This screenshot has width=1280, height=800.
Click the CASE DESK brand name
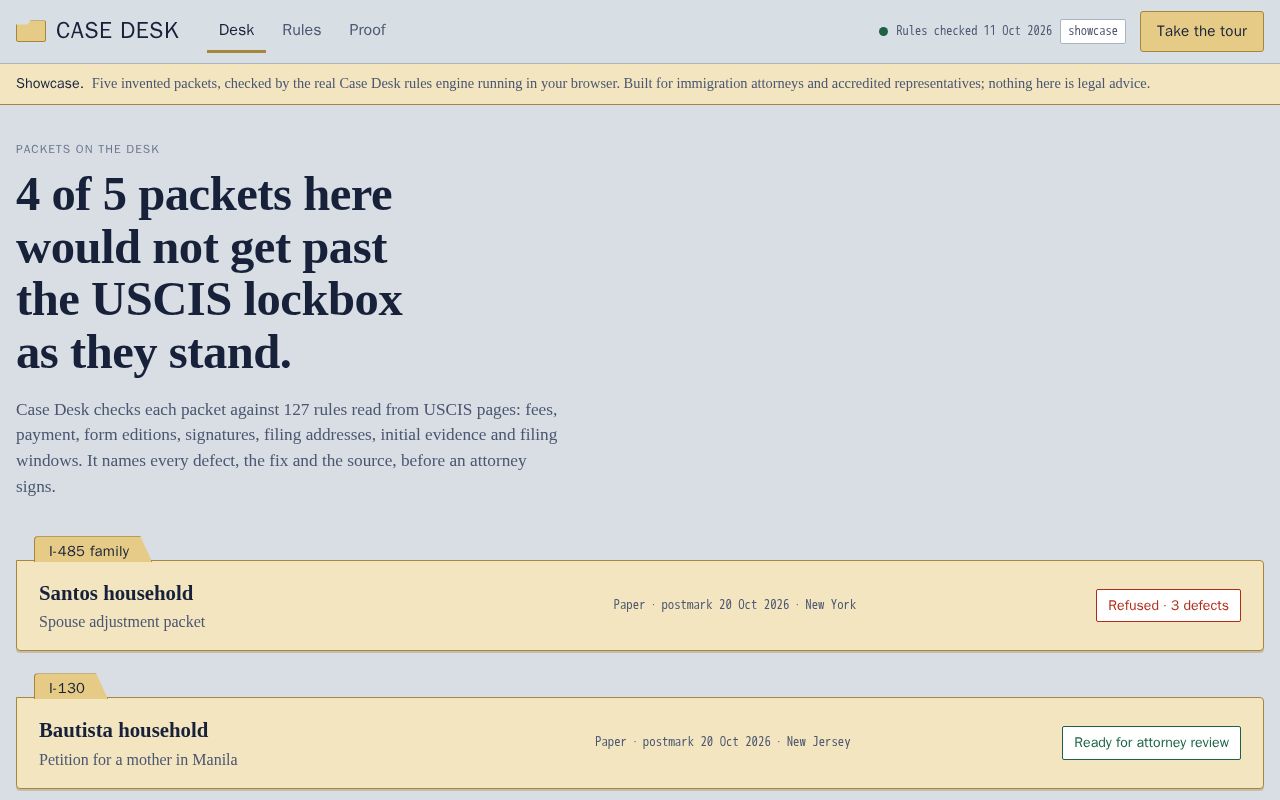[x=117, y=31]
